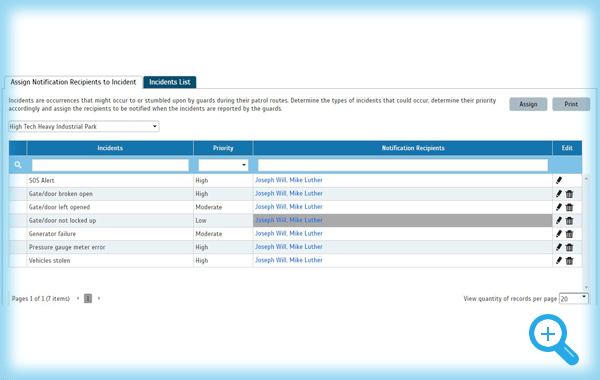Delete the Gate/door not locked up incident
Viewport: 600px width, 380px height.
pos(570,221)
